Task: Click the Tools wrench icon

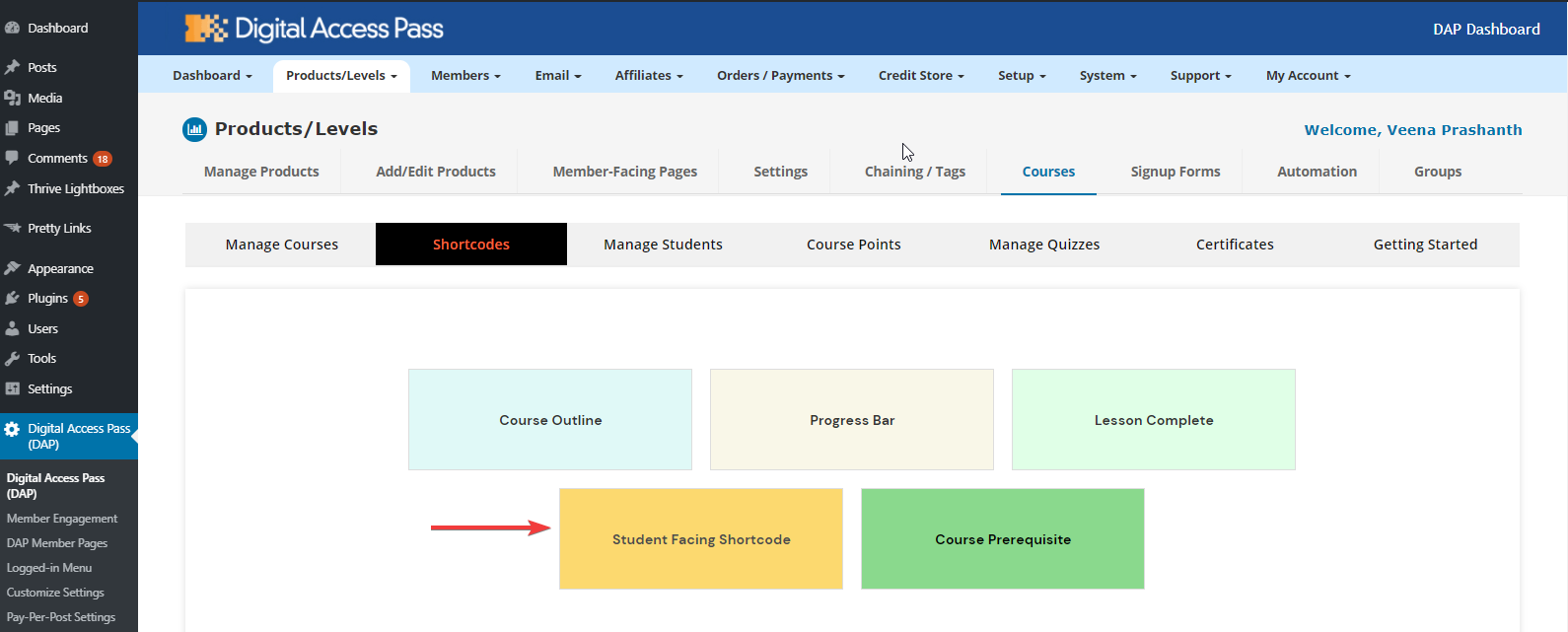Action: [x=13, y=358]
